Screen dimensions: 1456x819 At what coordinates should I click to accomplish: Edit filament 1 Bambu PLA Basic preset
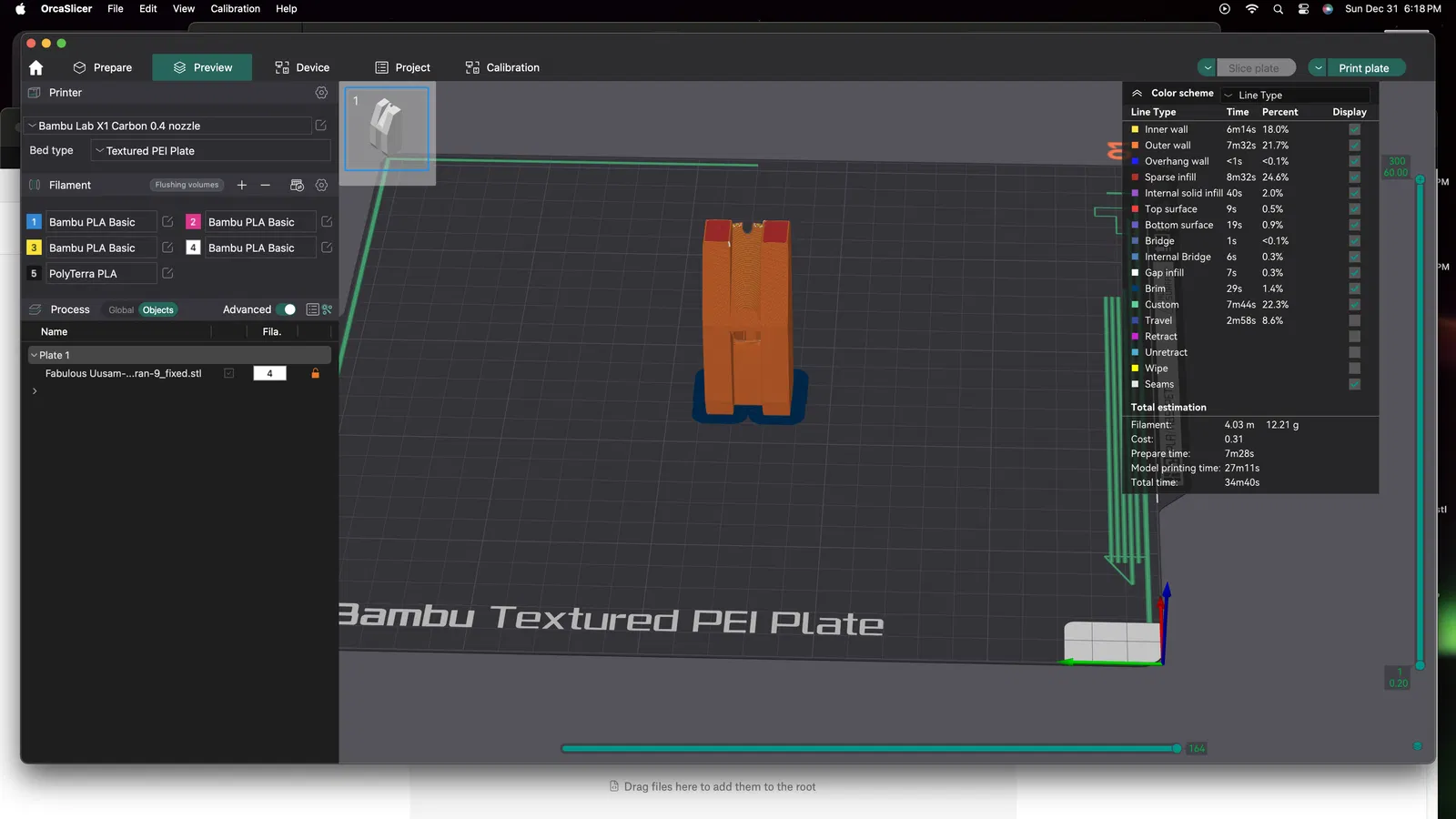167,222
